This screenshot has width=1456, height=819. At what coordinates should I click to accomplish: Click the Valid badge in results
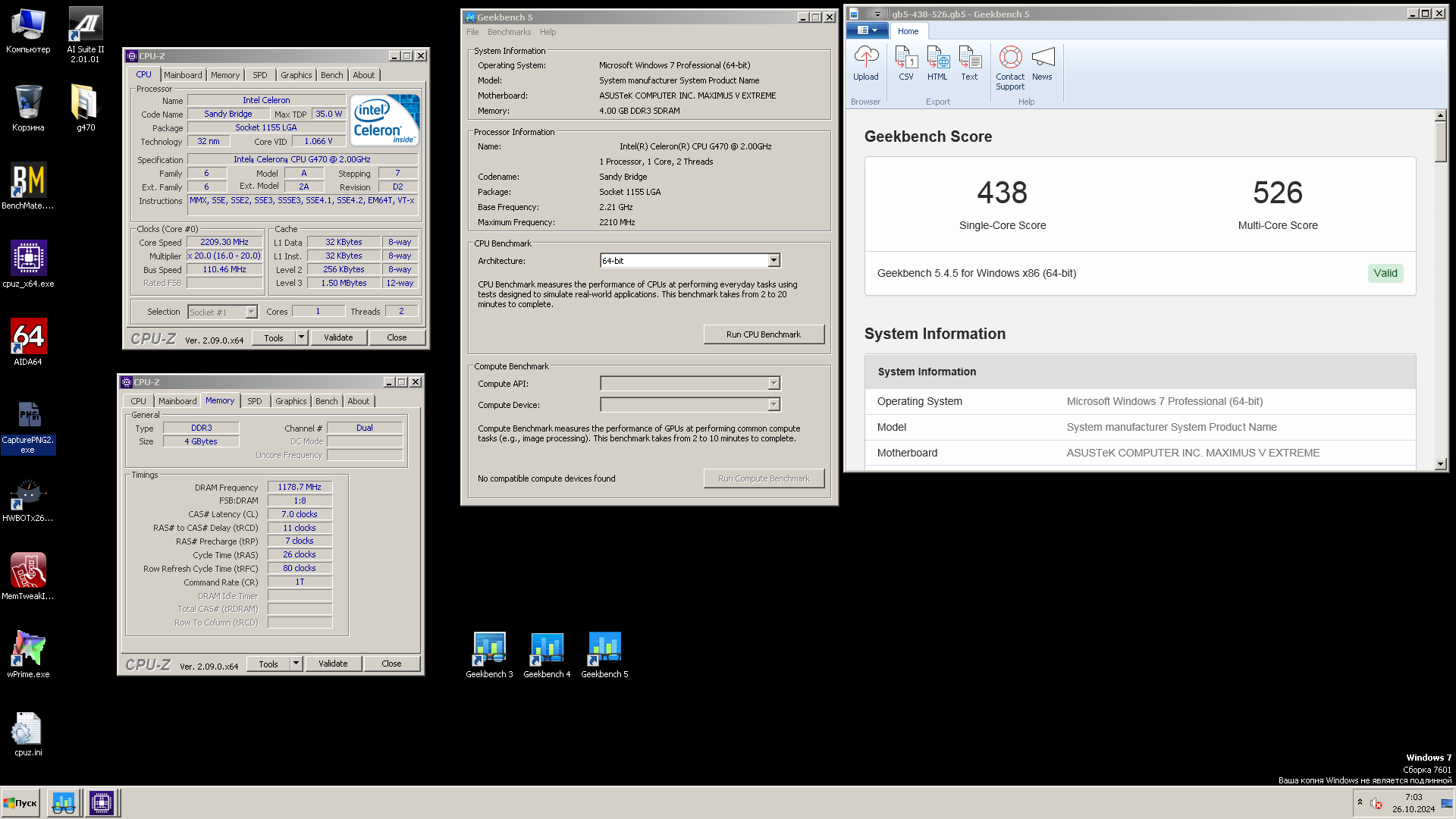click(x=1385, y=273)
